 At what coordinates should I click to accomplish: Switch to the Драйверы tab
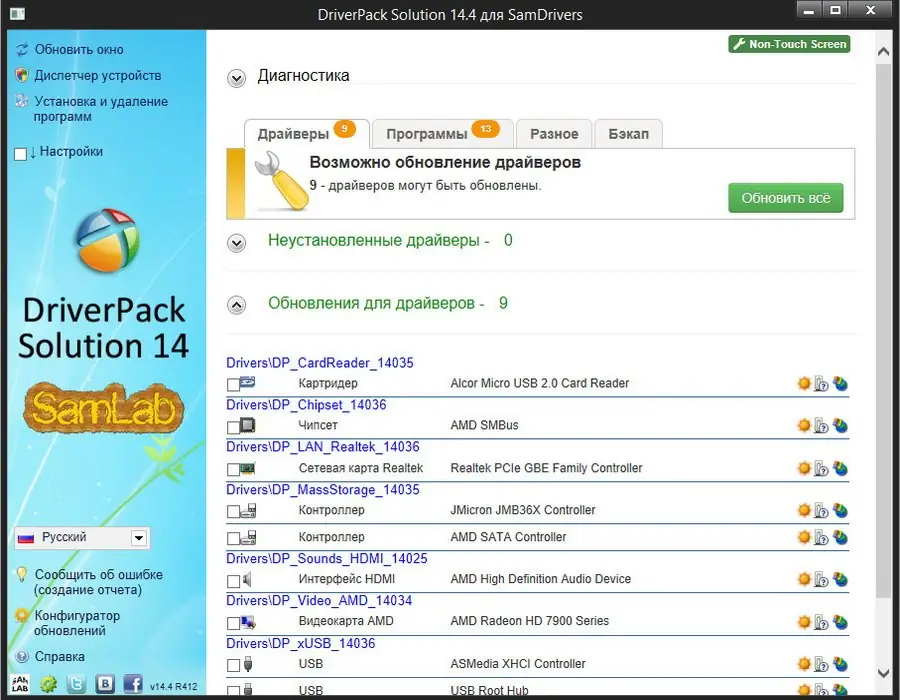tap(306, 134)
